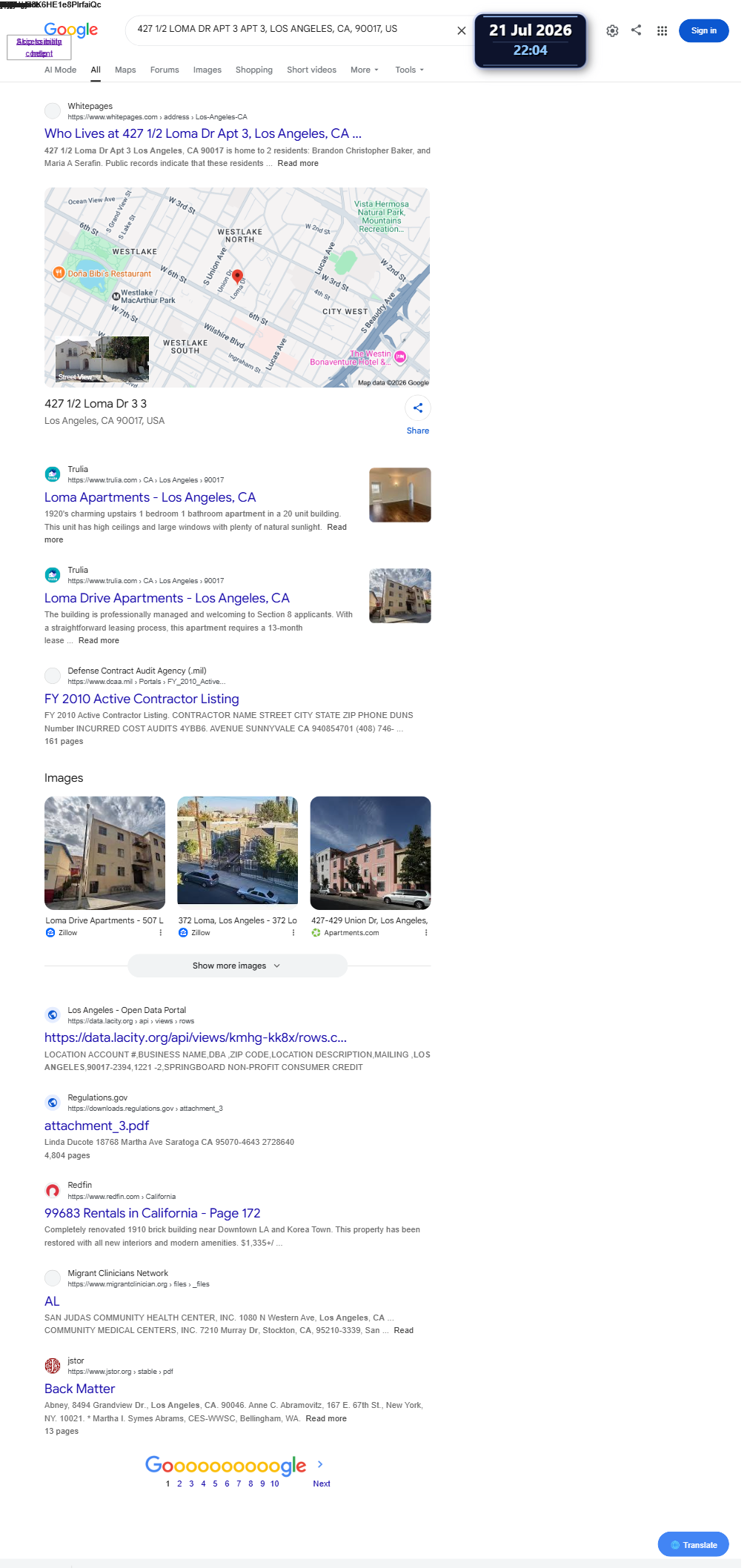The width and height of the screenshot is (750, 1568).
Task: Open the AL result from Migrant Clinicians Network
Action: [x=52, y=1301]
